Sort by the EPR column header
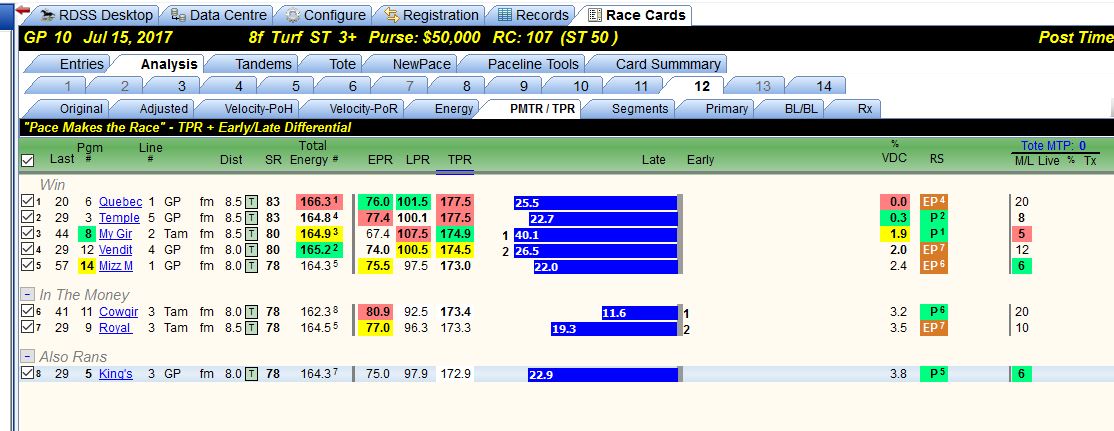The width and height of the screenshot is (1114, 431). point(380,160)
